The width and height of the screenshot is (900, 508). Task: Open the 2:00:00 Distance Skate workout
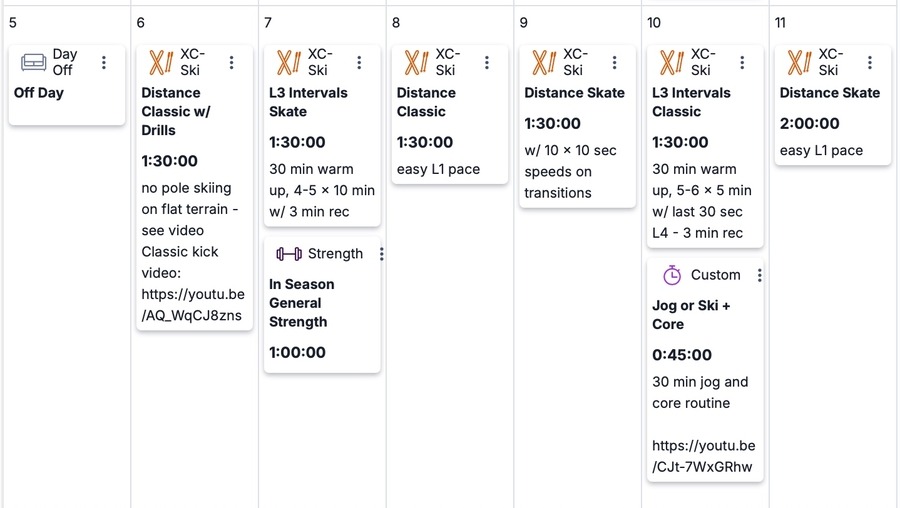click(830, 93)
